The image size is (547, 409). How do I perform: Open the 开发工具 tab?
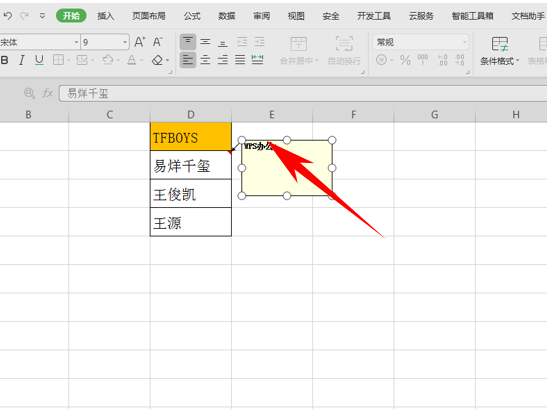point(374,16)
